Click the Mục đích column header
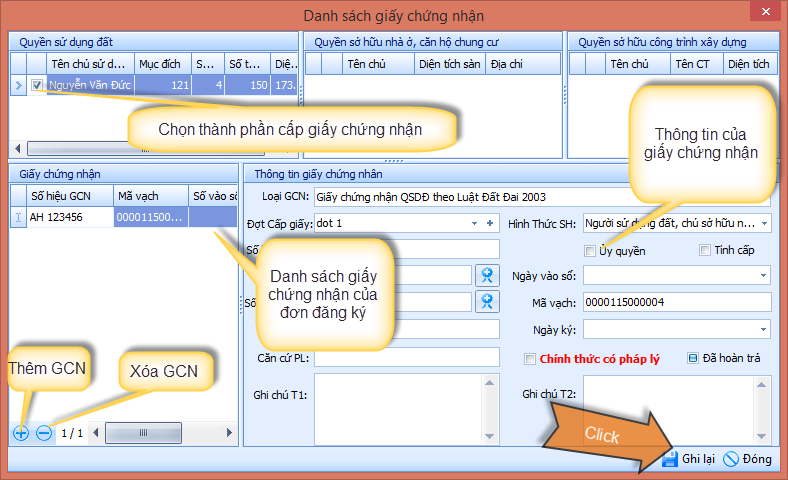The image size is (788, 480). (x=162, y=64)
